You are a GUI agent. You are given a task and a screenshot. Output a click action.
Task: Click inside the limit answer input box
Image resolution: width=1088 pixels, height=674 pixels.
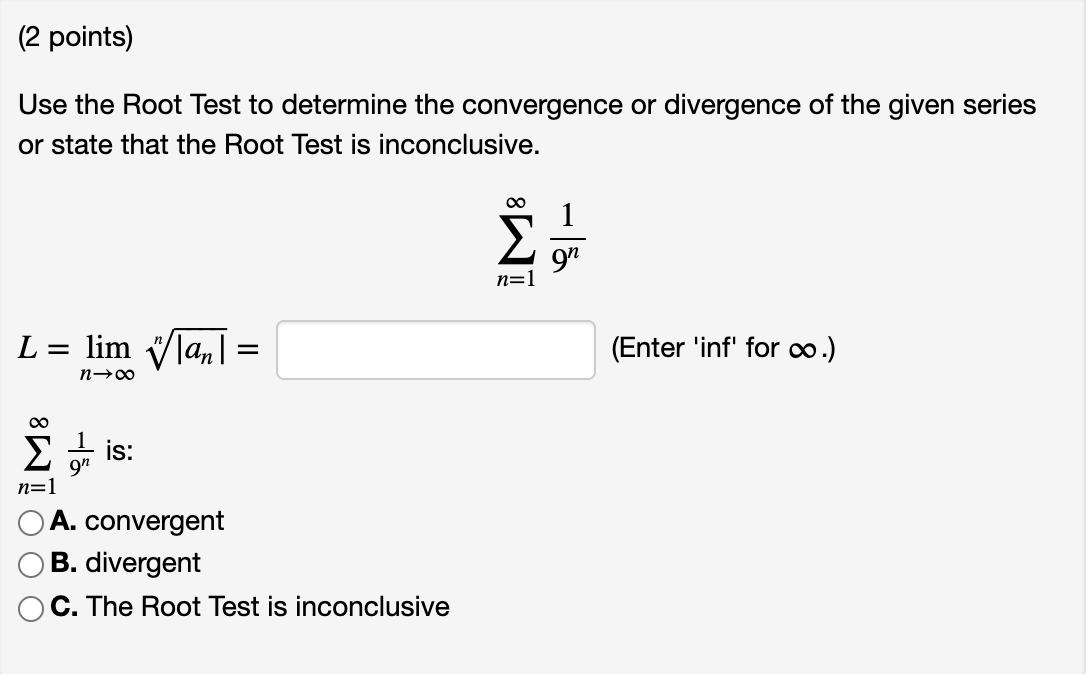click(x=436, y=349)
